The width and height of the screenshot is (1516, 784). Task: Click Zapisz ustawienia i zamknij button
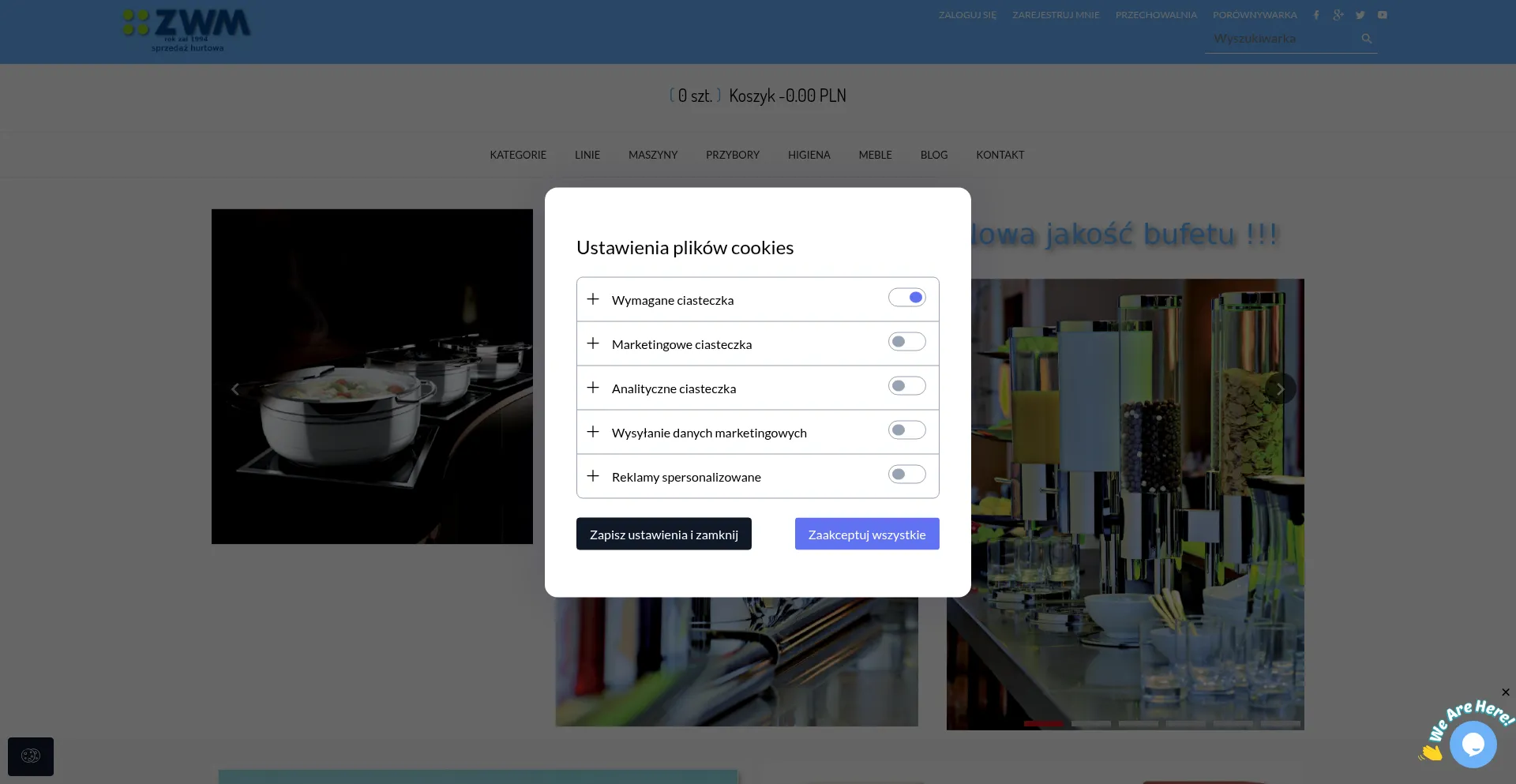pyautogui.click(x=664, y=535)
